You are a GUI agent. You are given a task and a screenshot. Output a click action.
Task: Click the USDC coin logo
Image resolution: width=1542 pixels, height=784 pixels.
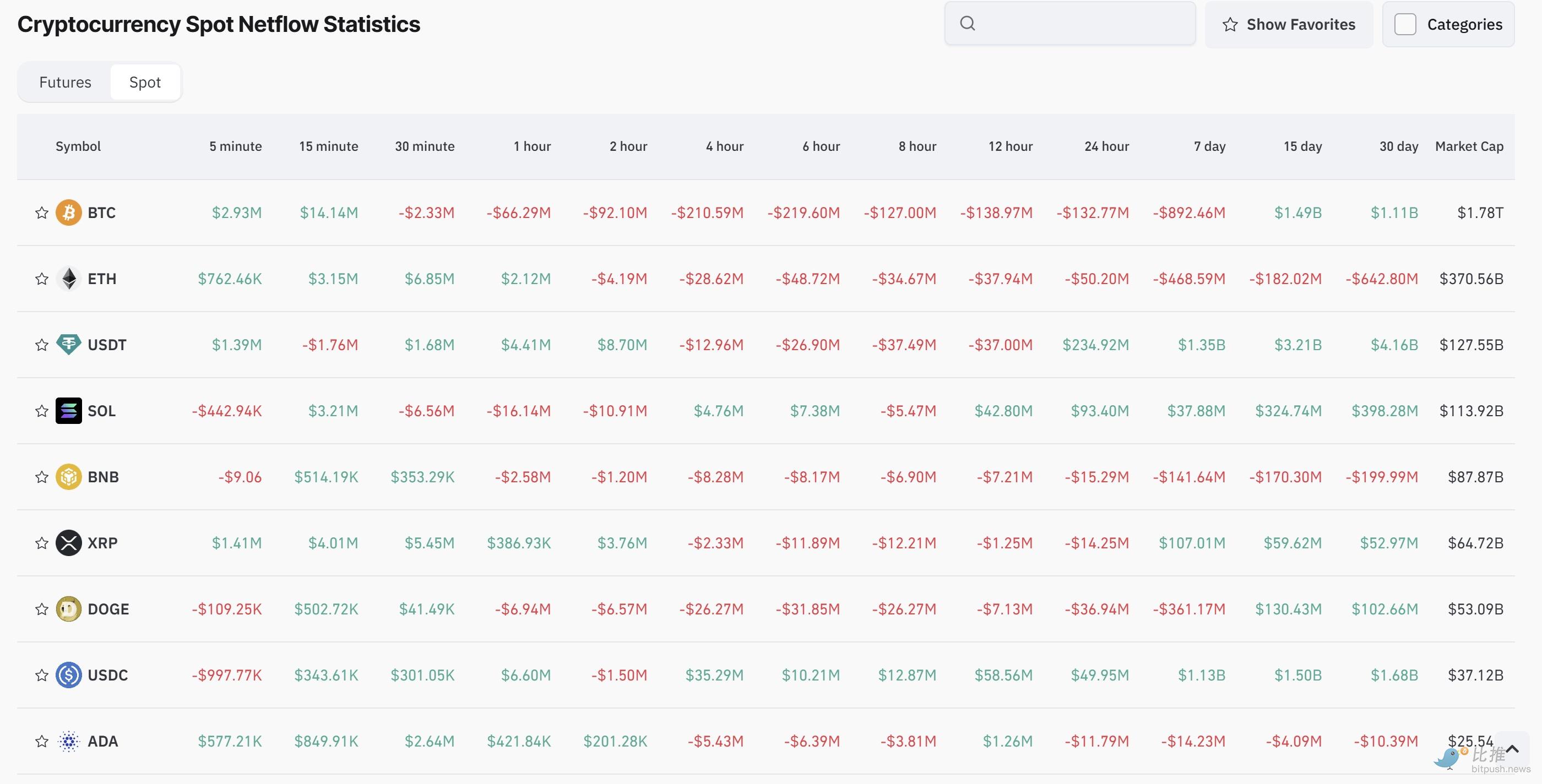(x=69, y=675)
